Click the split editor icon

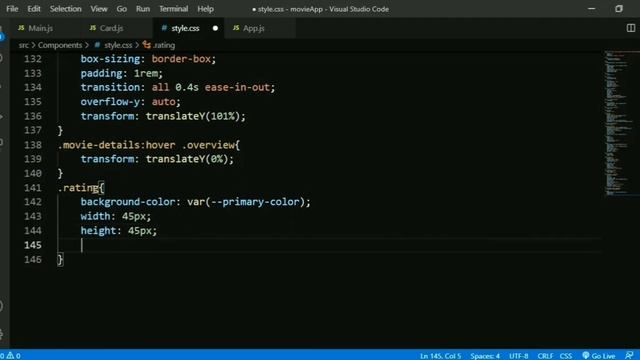pyautogui.click(x=631, y=28)
